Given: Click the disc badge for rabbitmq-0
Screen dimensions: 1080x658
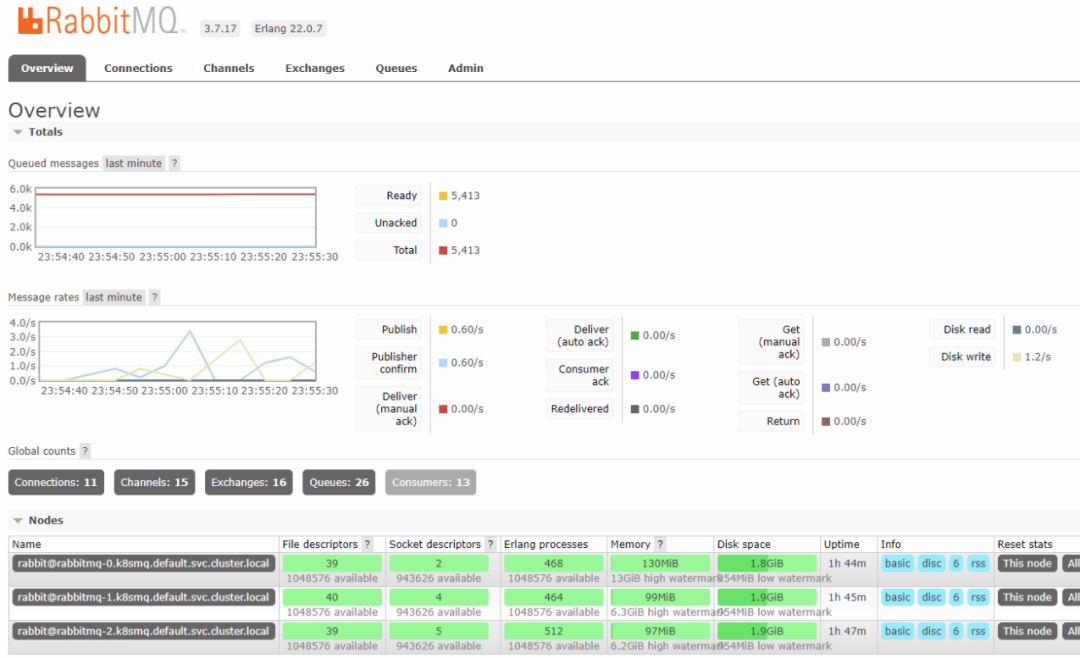Looking at the screenshot, I should (x=931, y=564).
